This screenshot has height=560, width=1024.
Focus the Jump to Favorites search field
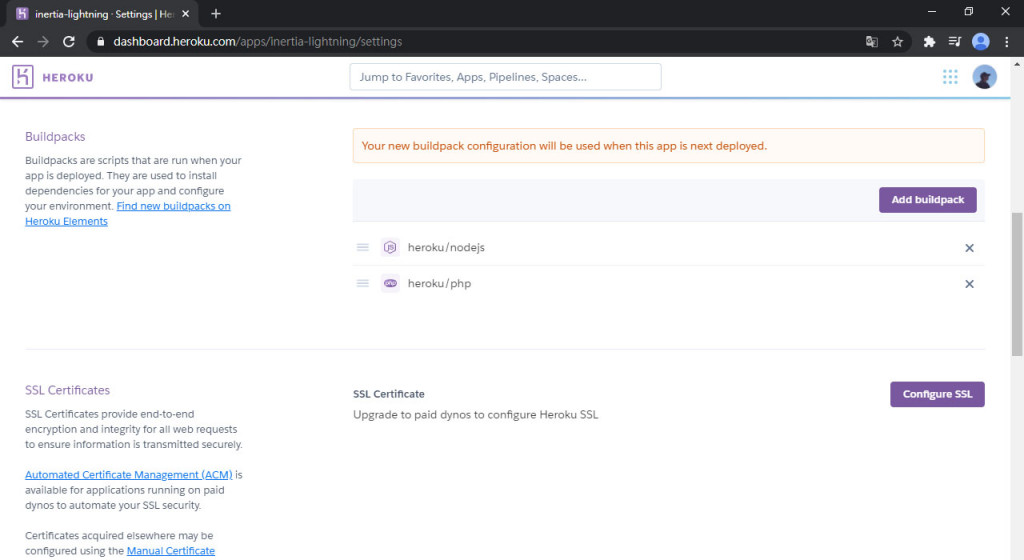tap(505, 77)
